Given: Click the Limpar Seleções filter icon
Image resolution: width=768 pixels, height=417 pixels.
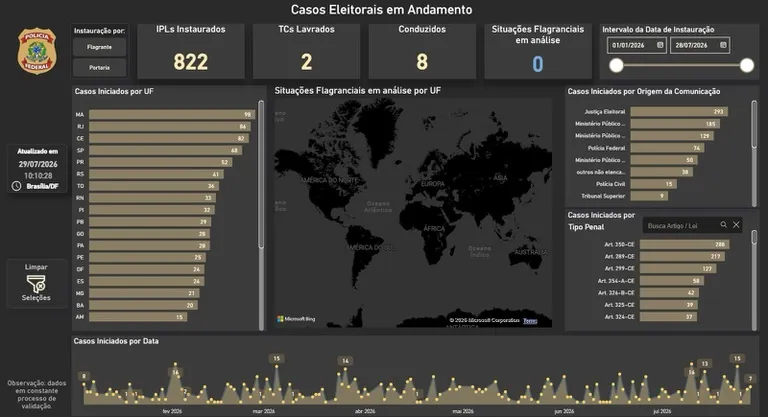Looking at the screenshot, I should click(x=36, y=284).
